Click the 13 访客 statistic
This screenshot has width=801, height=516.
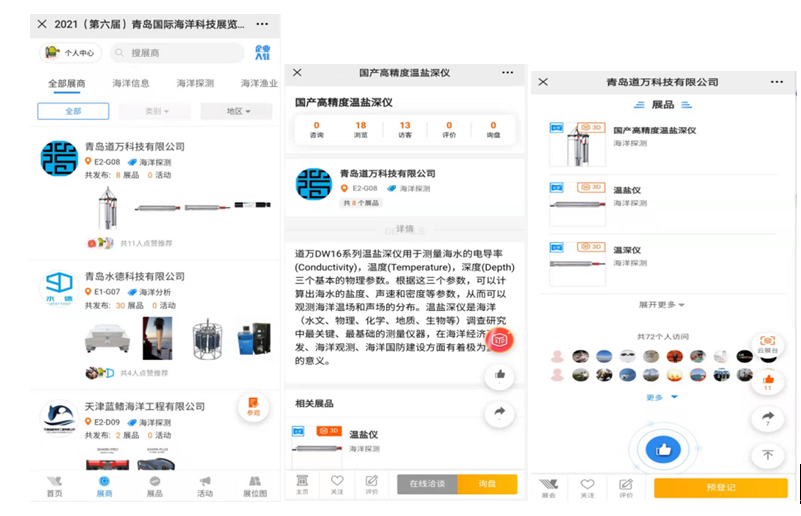405,129
